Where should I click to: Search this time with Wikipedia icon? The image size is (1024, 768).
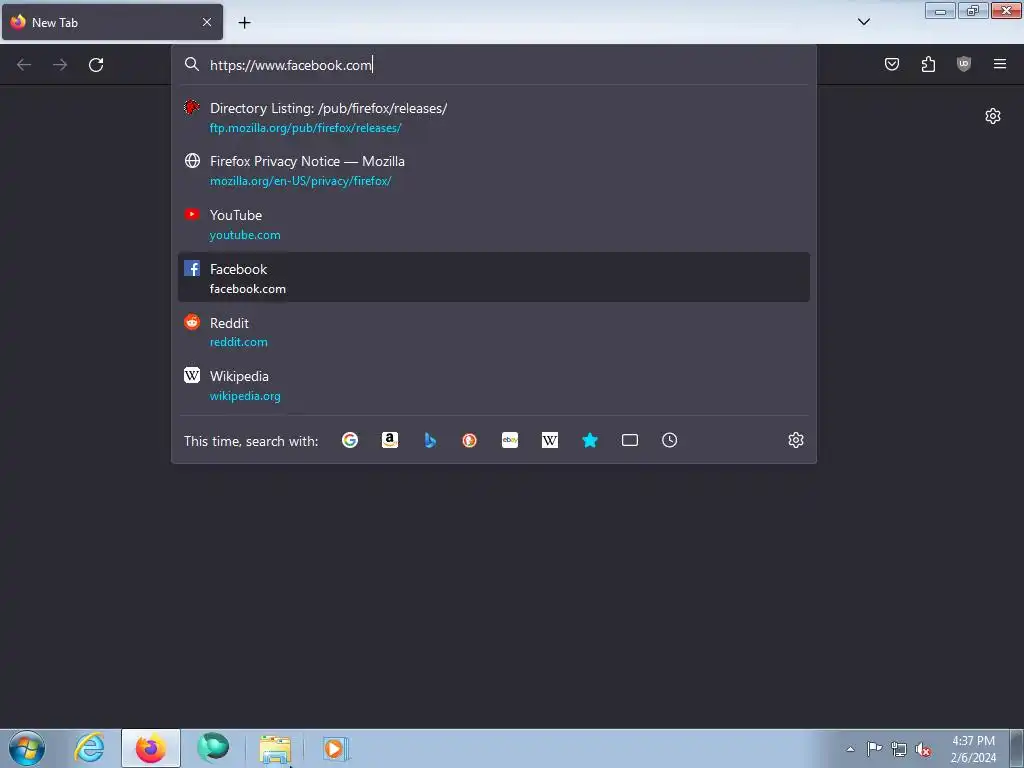click(x=550, y=440)
